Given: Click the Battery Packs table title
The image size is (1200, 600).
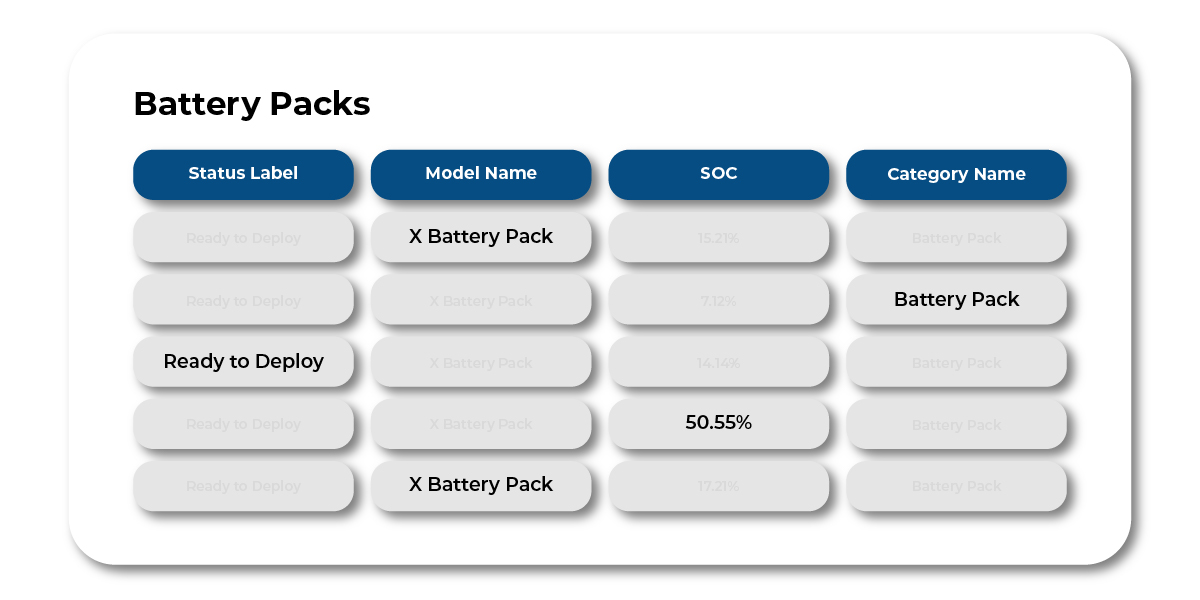Looking at the screenshot, I should [x=252, y=104].
